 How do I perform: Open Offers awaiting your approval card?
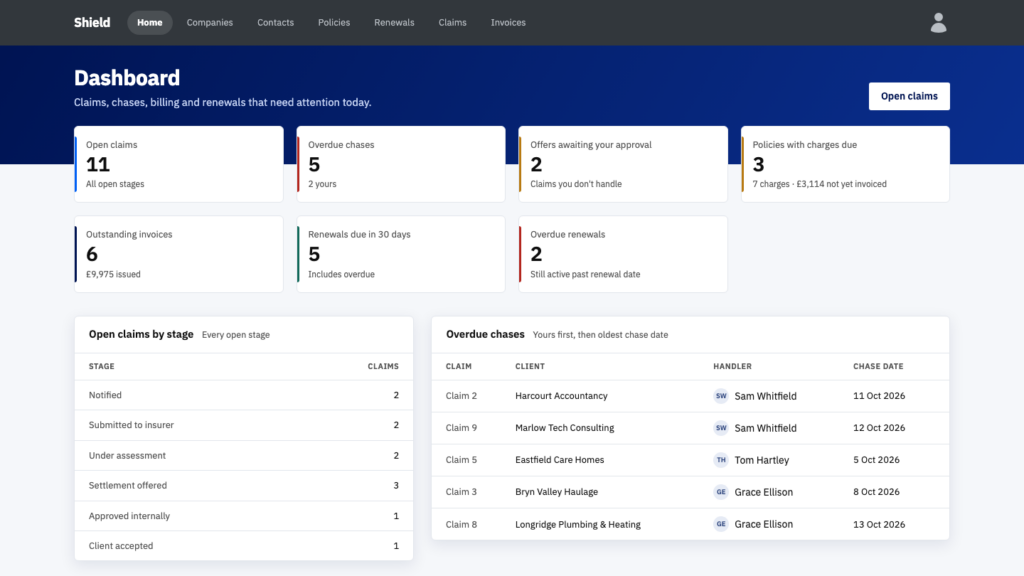tap(623, 164)
